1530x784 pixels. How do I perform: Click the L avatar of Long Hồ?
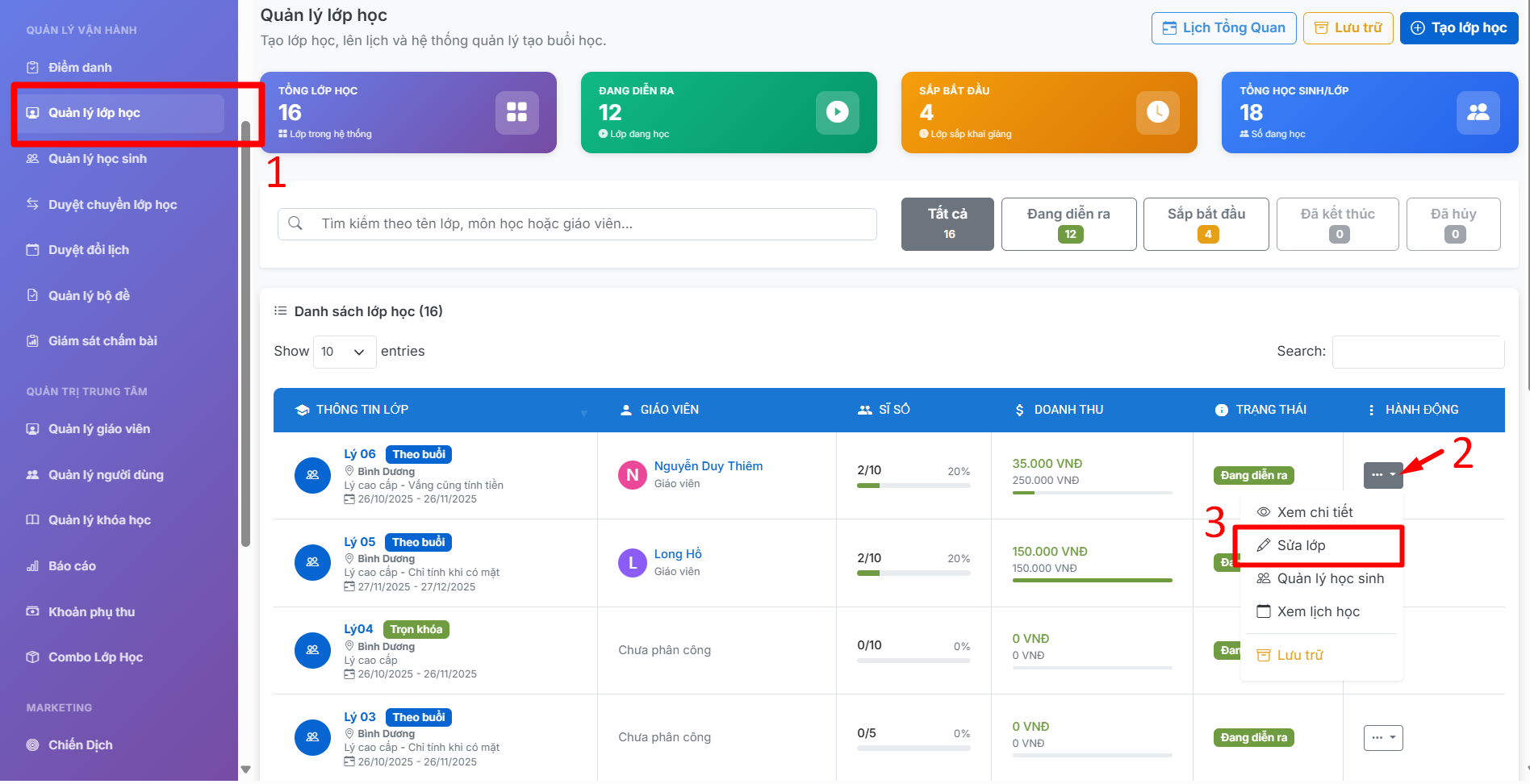click(632, 563)
